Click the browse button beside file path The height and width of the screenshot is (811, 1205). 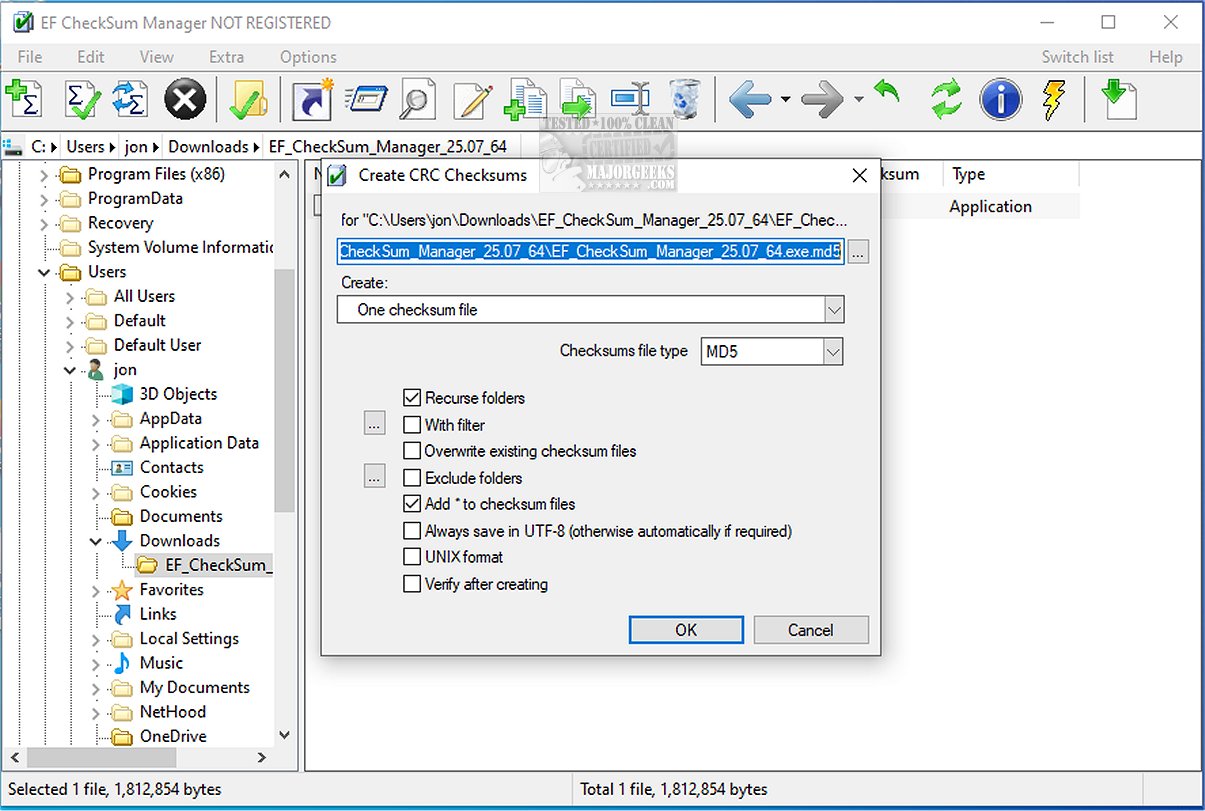[859, 251]
